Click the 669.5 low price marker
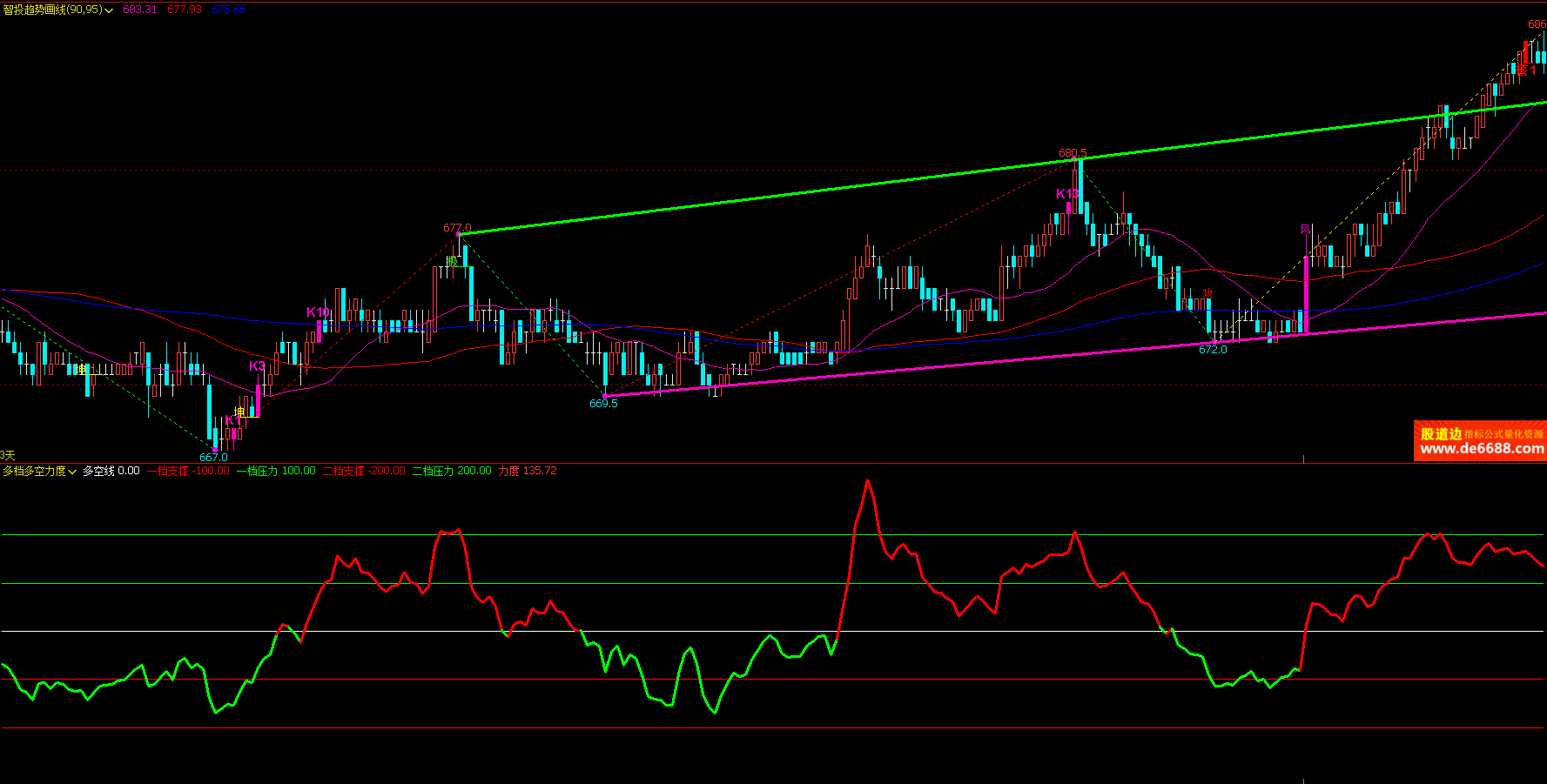 click(x=603, y=404)
